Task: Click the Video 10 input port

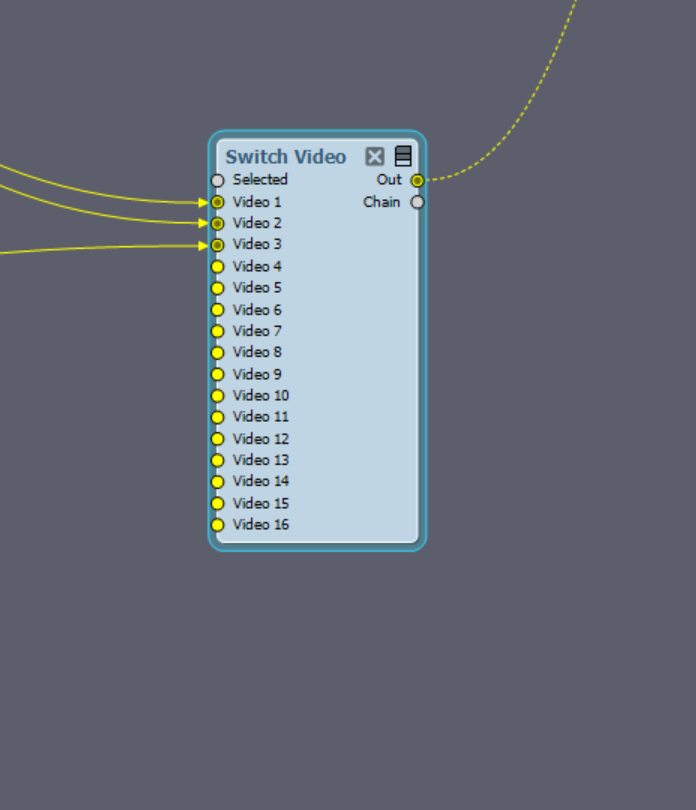Action: click(218, 396)
